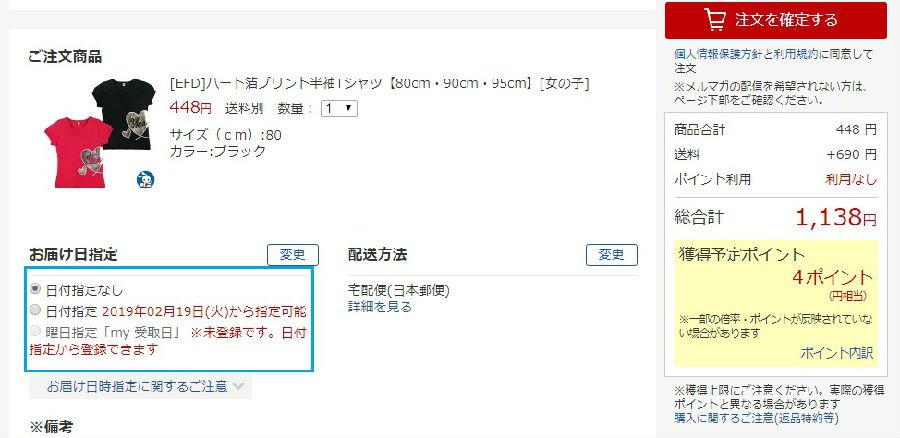Click the shopping cart icon on order button
This screenshot has width=900, height=438.
[715, 20]
